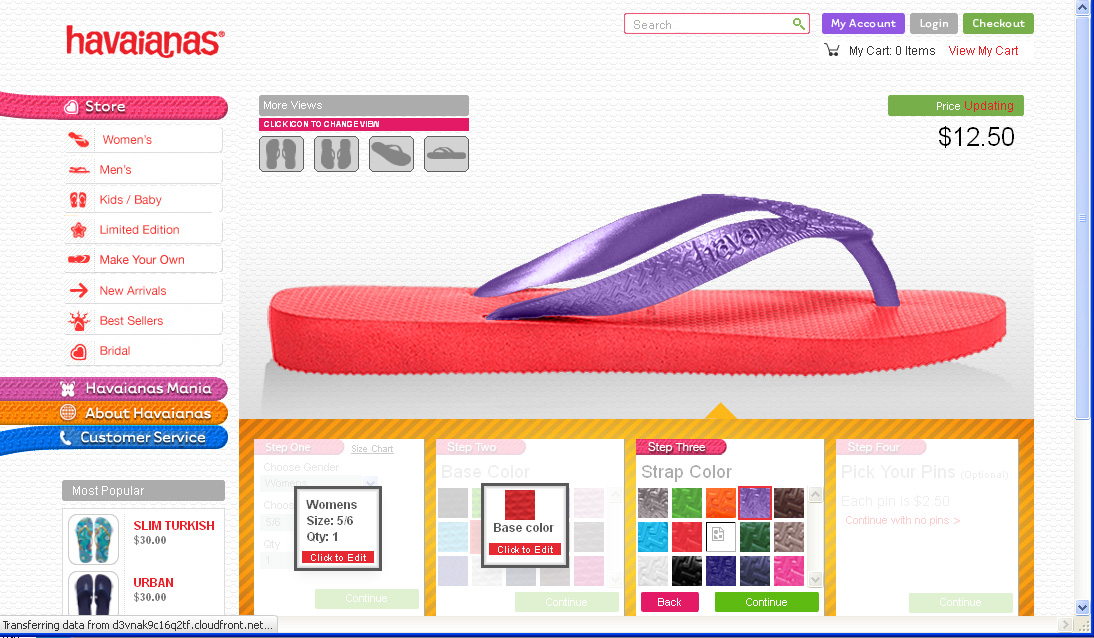Open the Women's store category
1094x638 pixels.
(127, 140)
